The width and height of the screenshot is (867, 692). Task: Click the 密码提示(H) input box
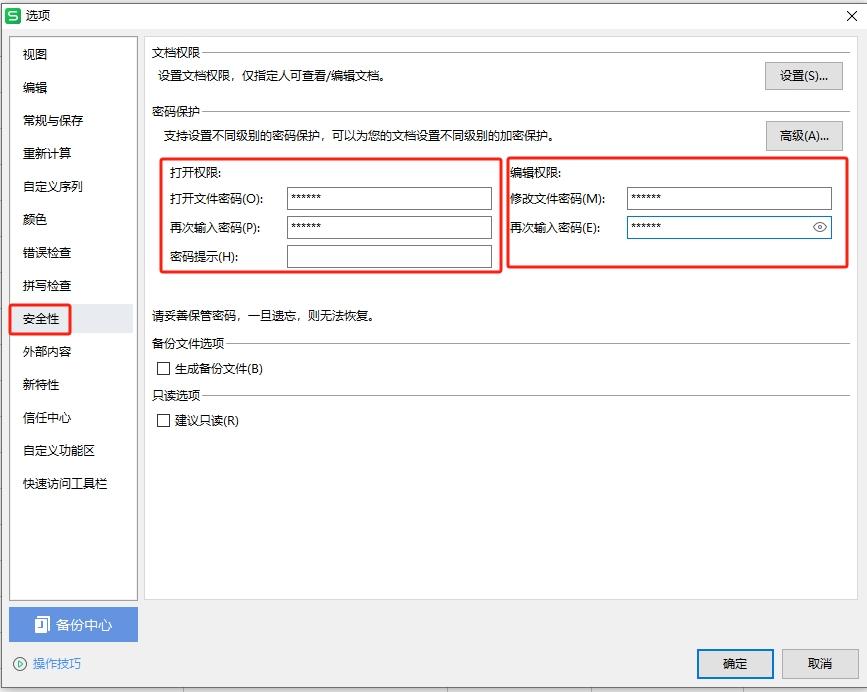point(389,256)
